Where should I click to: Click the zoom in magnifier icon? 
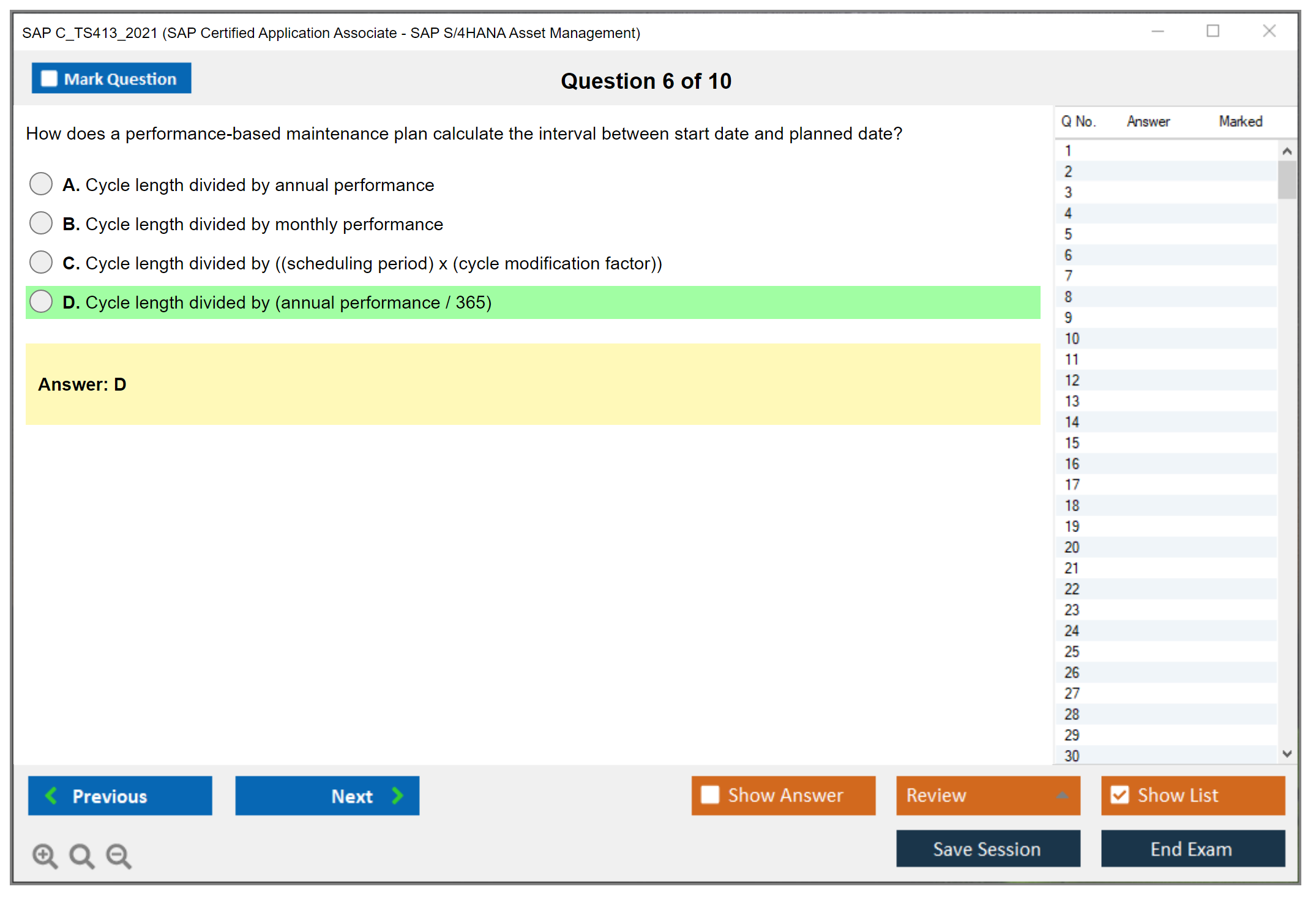coord(45,855)
